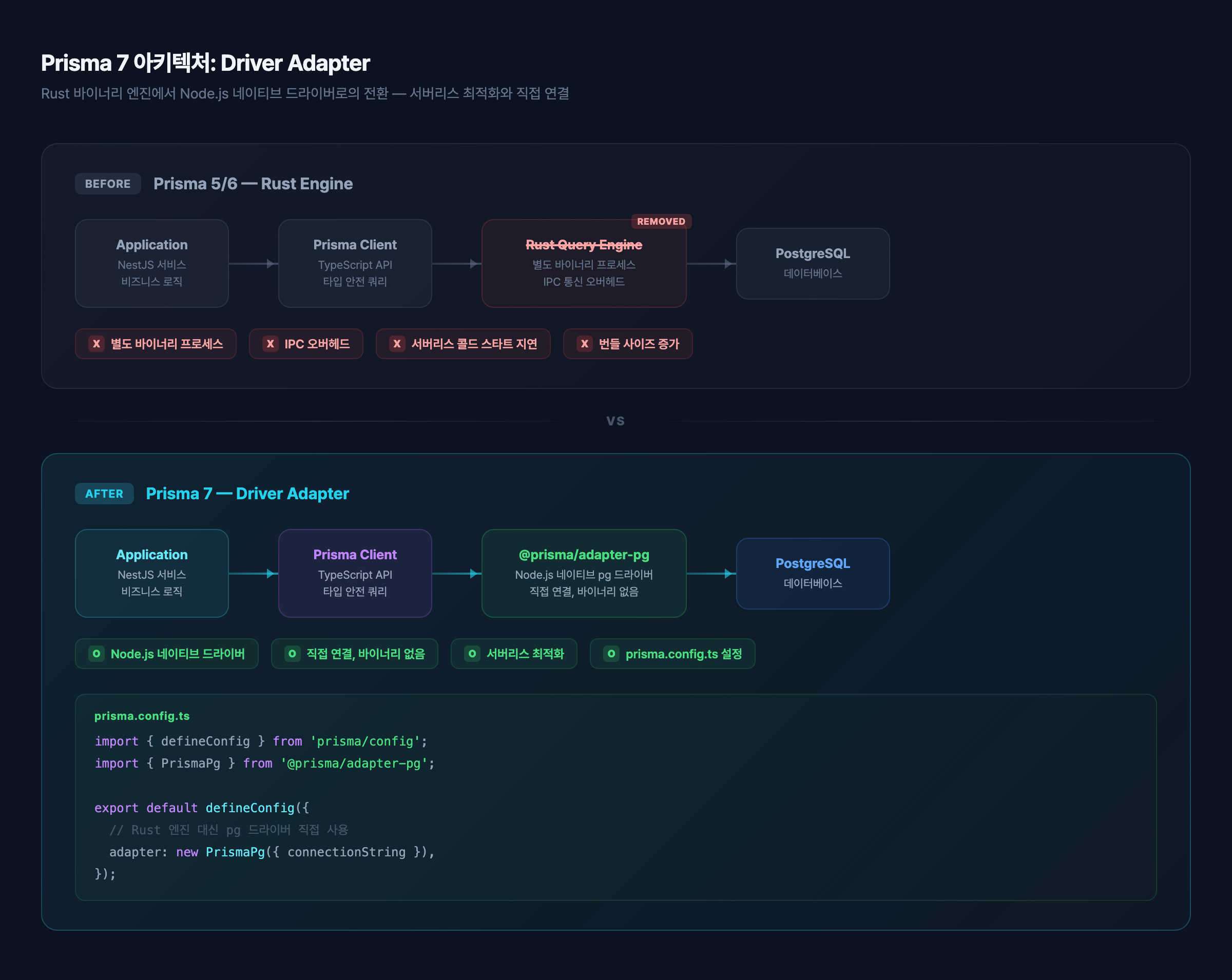Viewport: 1232px width, 980px height.
Task: Click green O icon beside 직접 연결, 바이너리 없음
Action: [x=292, y=654]
